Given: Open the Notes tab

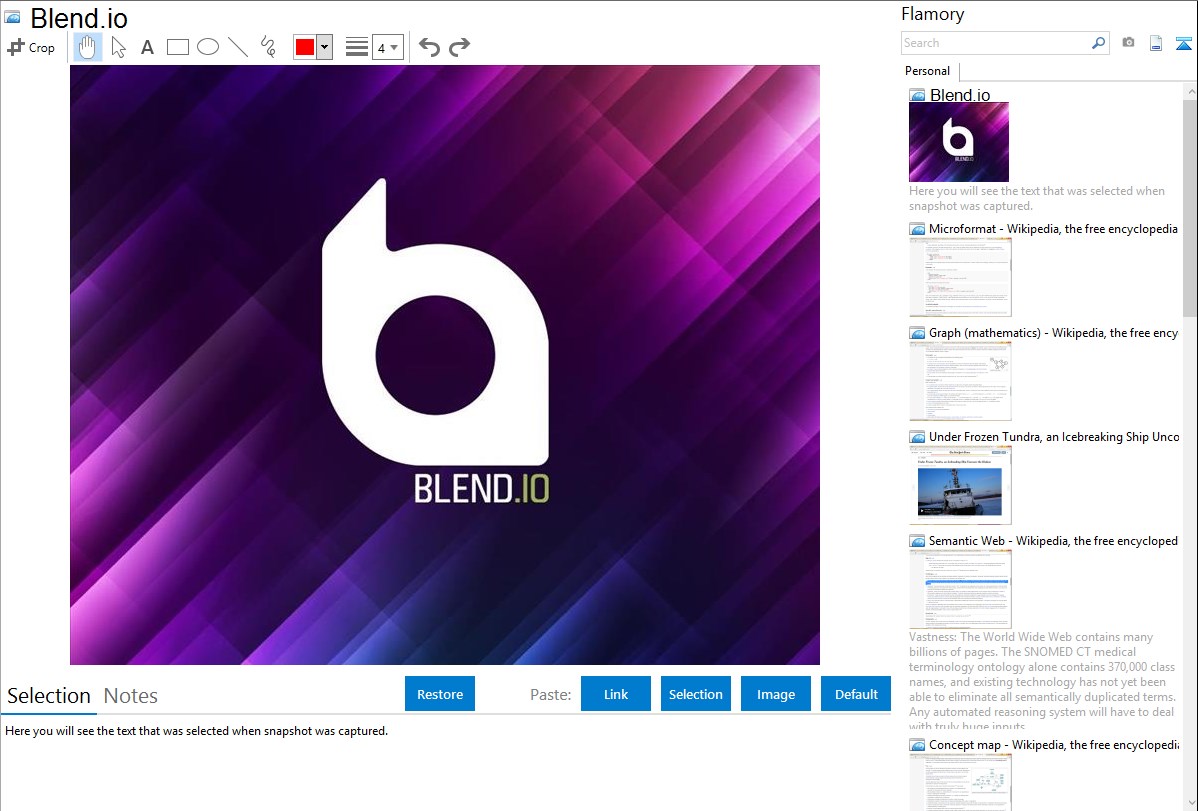Looking at the screenshot, I should coord(131,696).
